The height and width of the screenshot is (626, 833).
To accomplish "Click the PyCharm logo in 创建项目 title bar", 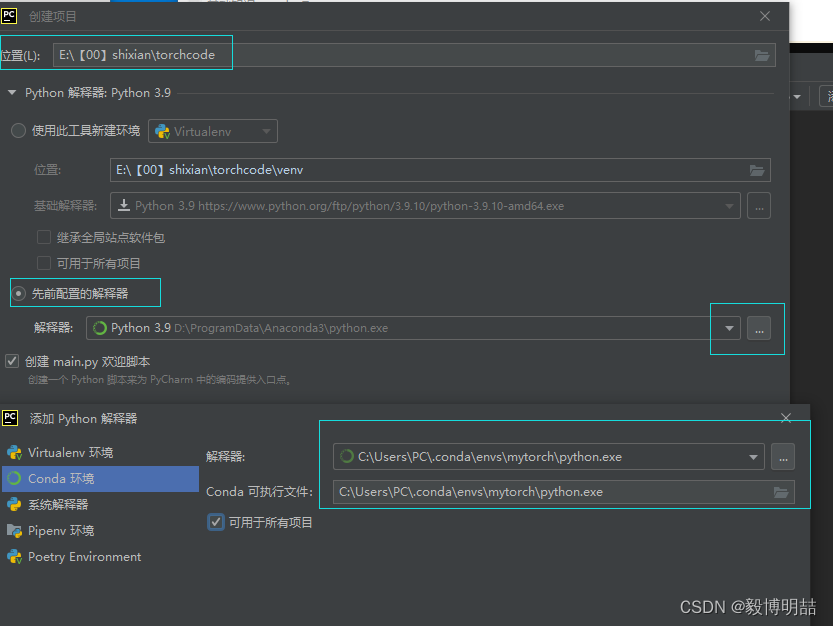I will (9, 16).
